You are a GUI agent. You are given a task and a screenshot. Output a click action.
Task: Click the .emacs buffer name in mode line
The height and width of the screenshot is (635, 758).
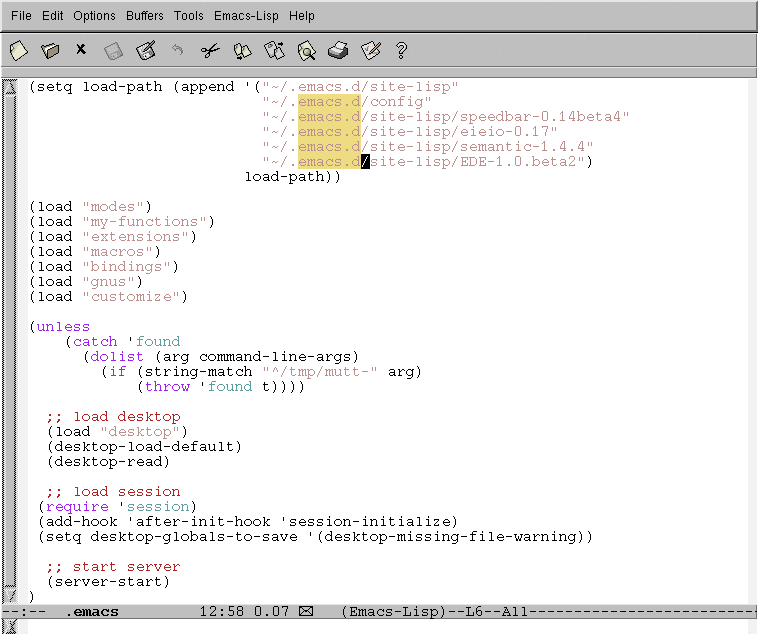[x=92, y=612]
